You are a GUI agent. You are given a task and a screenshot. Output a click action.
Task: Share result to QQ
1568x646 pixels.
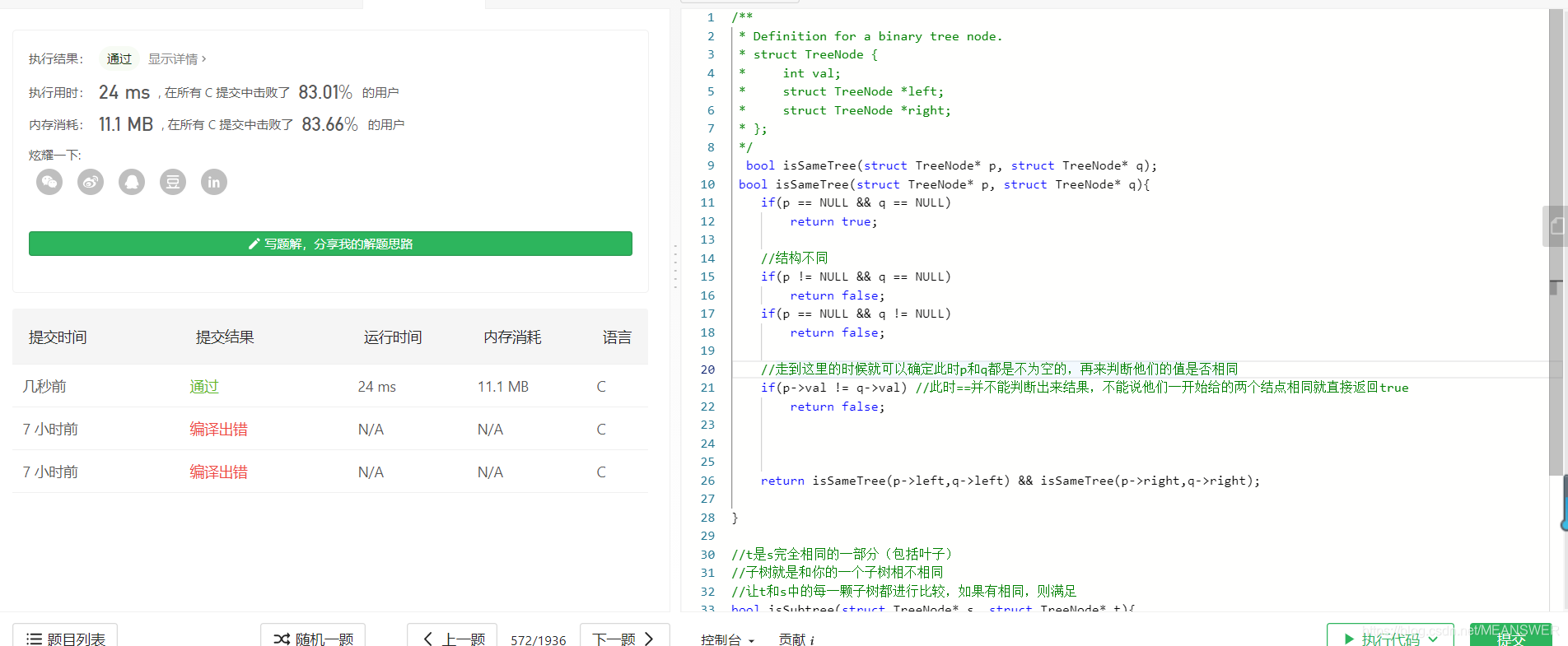[x=132, y=182]
